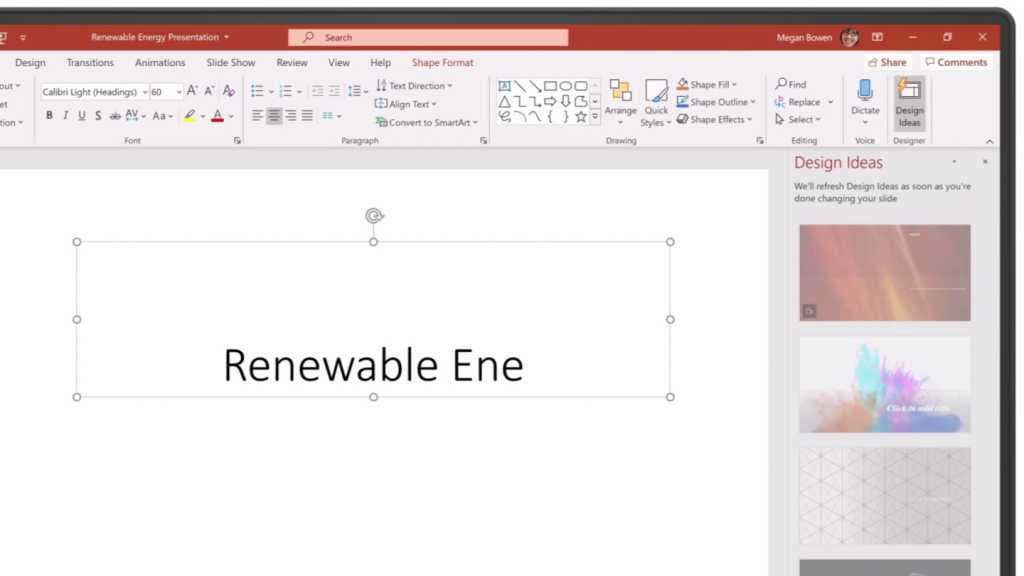Screen dimensions: 1024x576
Task: Select the left brace shape
Action: coord(551,117)
